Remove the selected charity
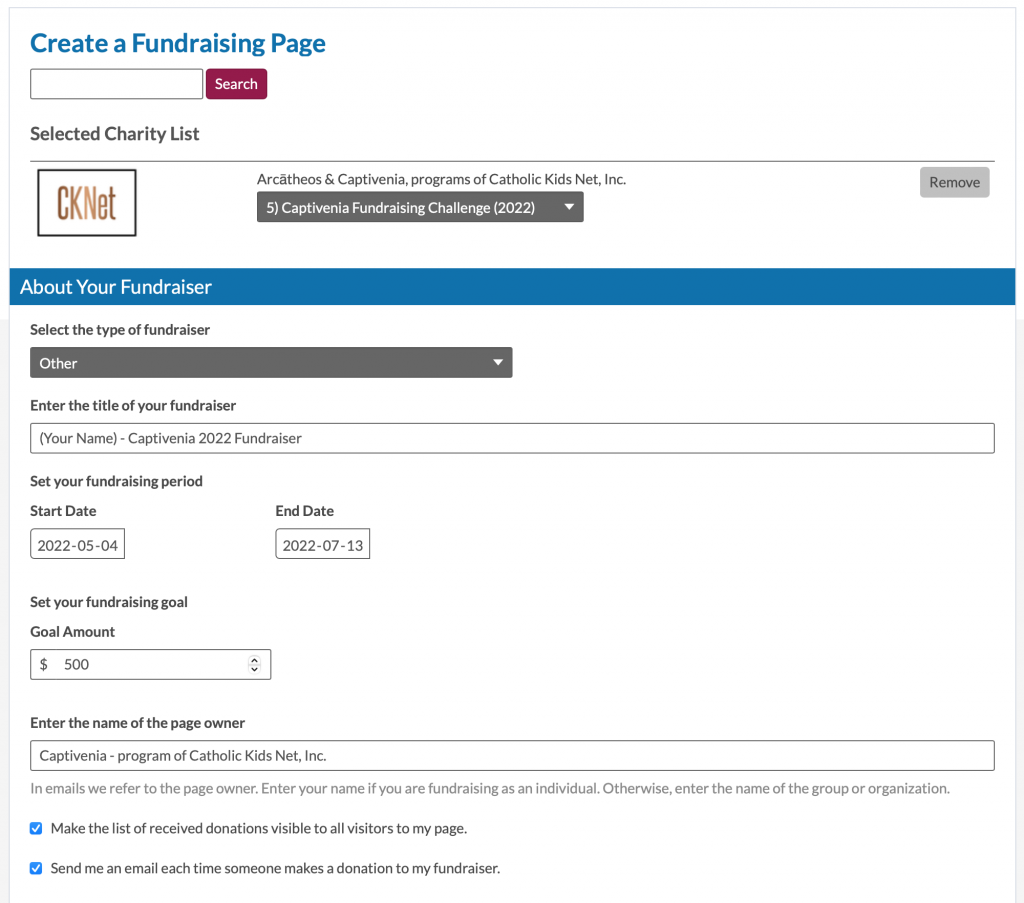Image resolution: width=1024 pixels, height=903 pixels. 954,182
